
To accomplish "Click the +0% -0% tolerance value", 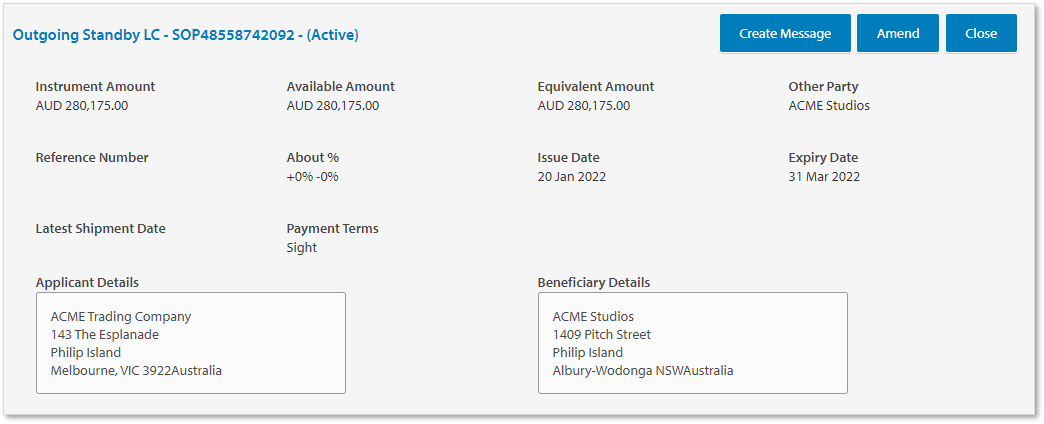I will 312,177.
